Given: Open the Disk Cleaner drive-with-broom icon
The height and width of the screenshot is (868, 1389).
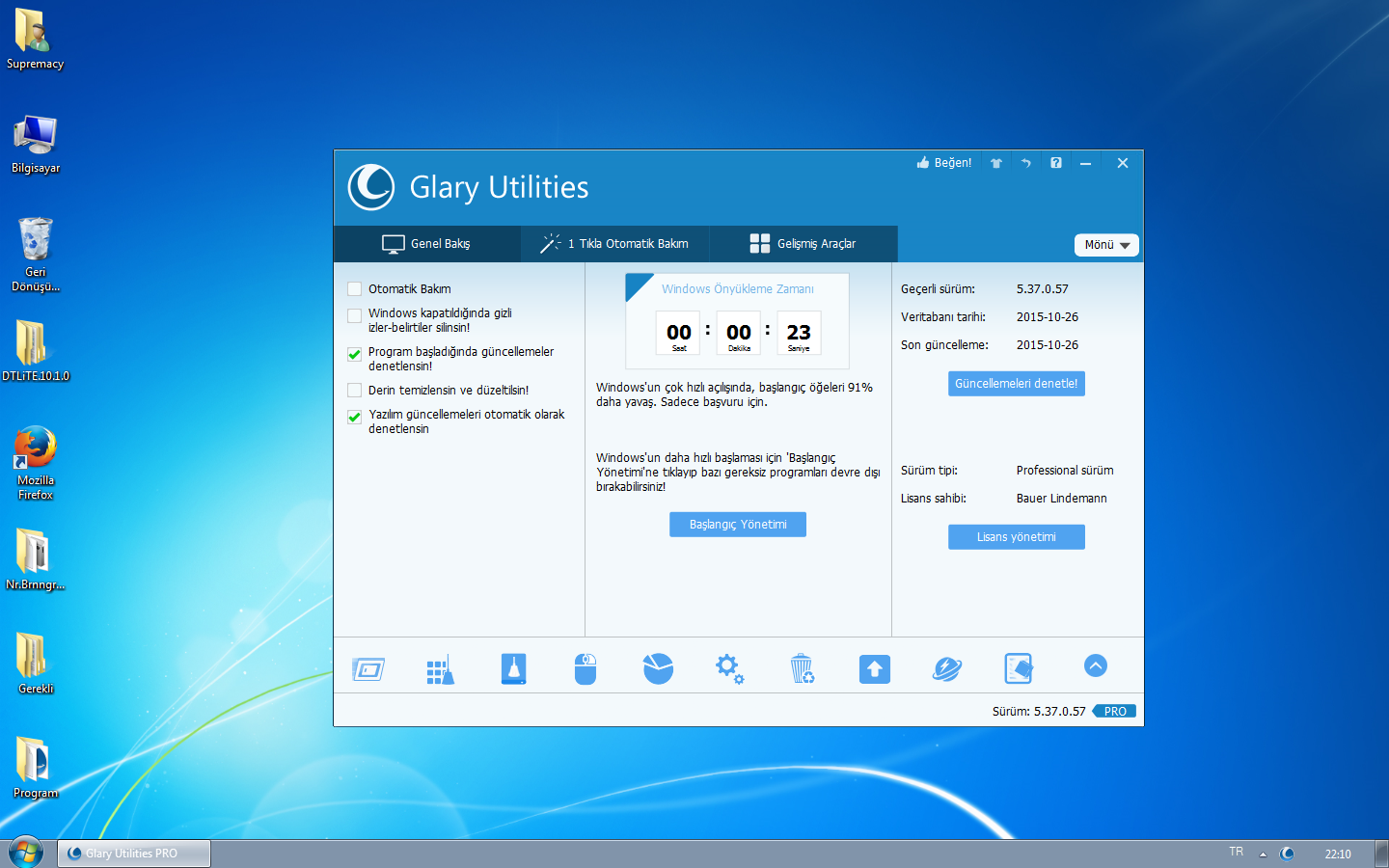Looking at the screenshot, I should tap(514, 668).
